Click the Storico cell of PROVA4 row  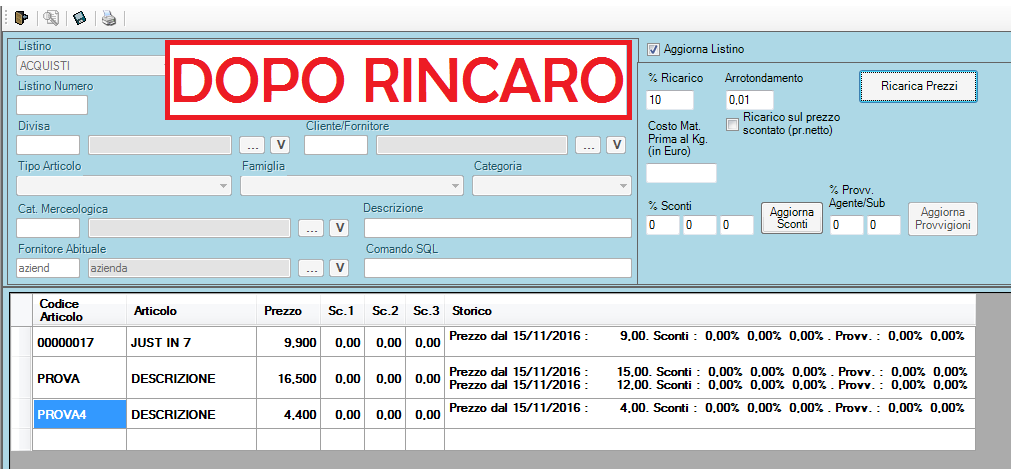710,414
